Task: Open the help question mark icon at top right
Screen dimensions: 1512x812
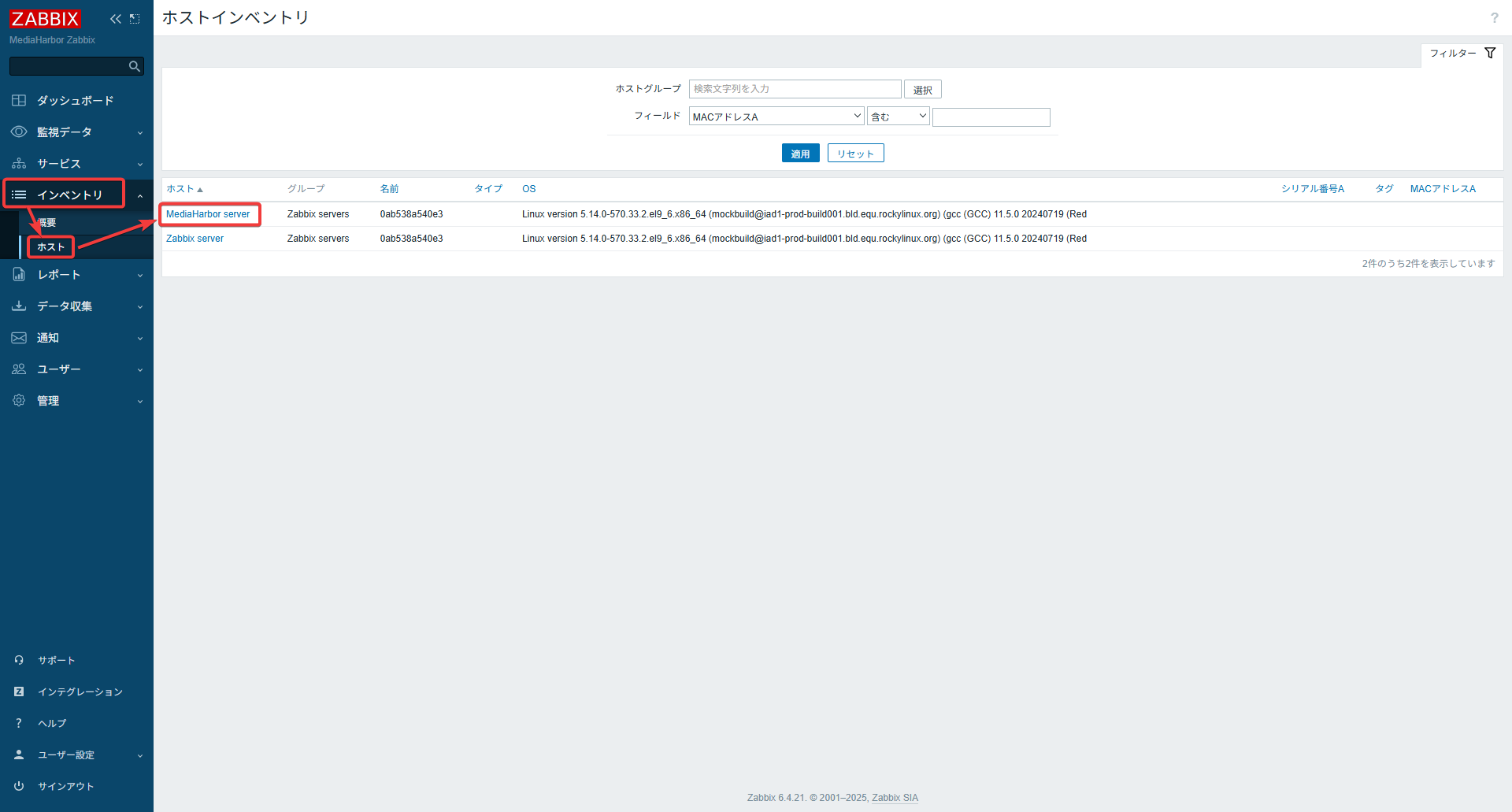Action: (1494, 18)
